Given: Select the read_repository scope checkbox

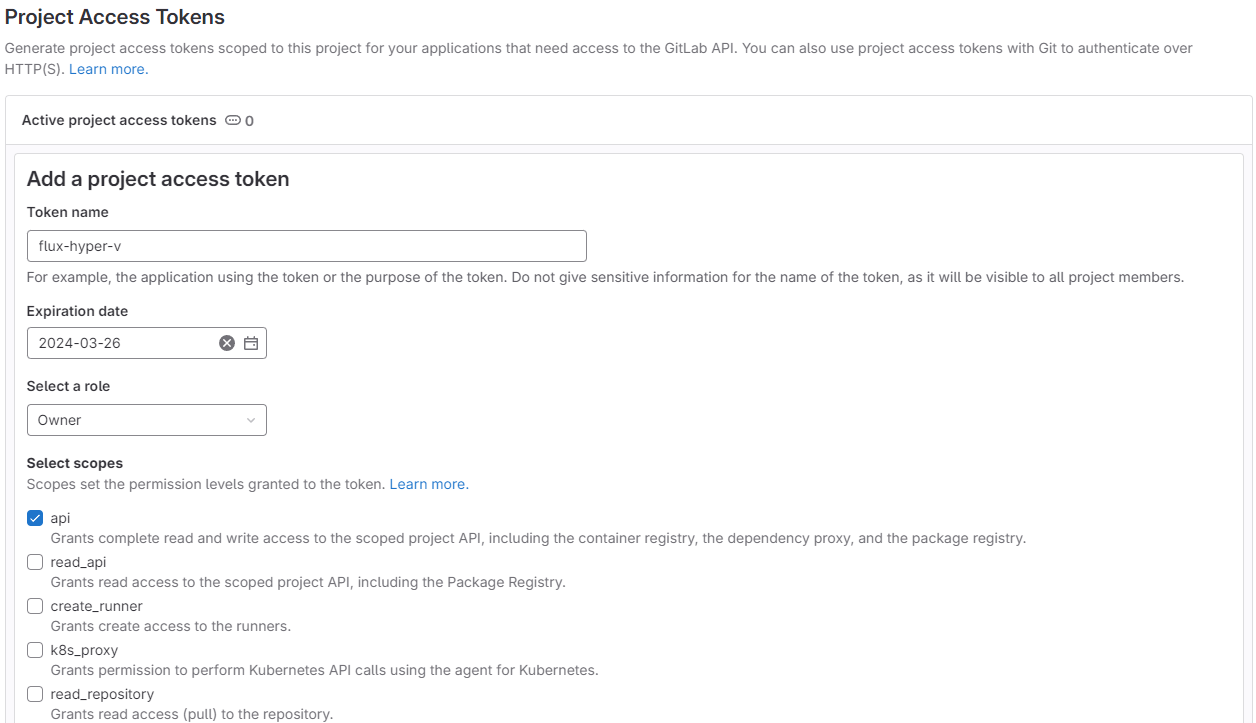Looking at the screenshot, I should click(35, 694).
